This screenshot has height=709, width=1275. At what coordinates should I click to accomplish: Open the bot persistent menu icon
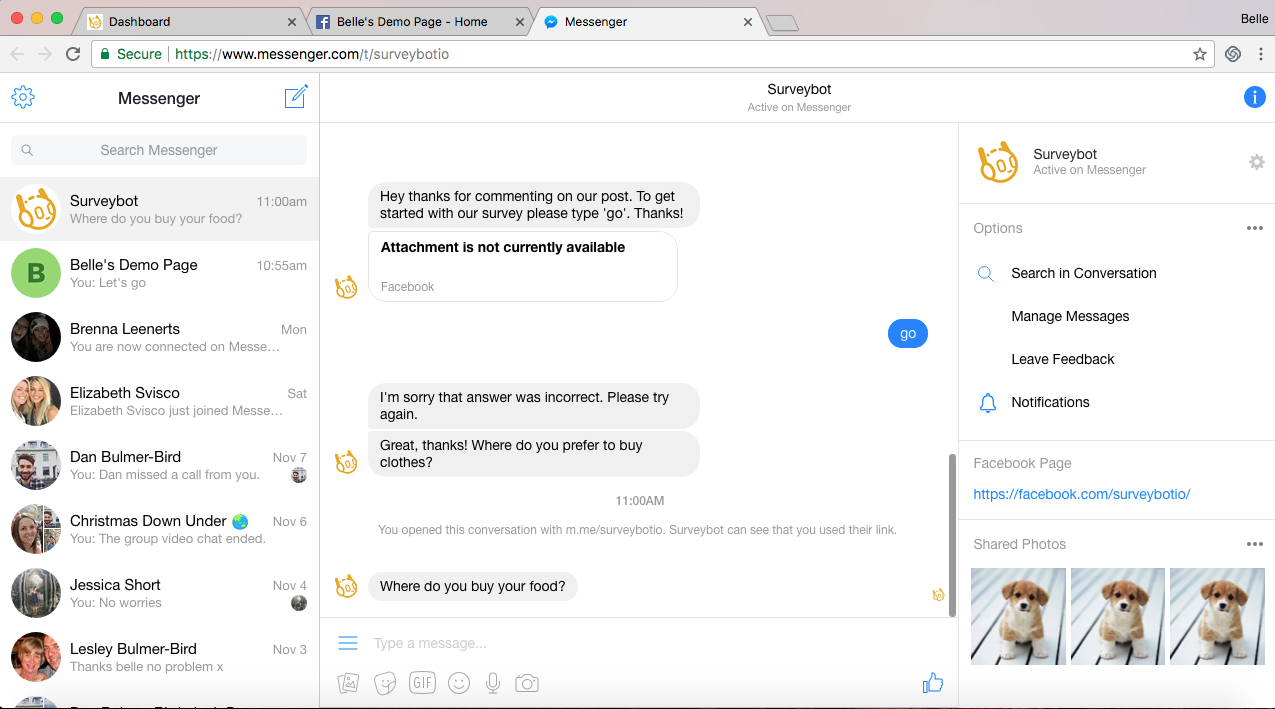pyautogui.click(x=348, y=643)
